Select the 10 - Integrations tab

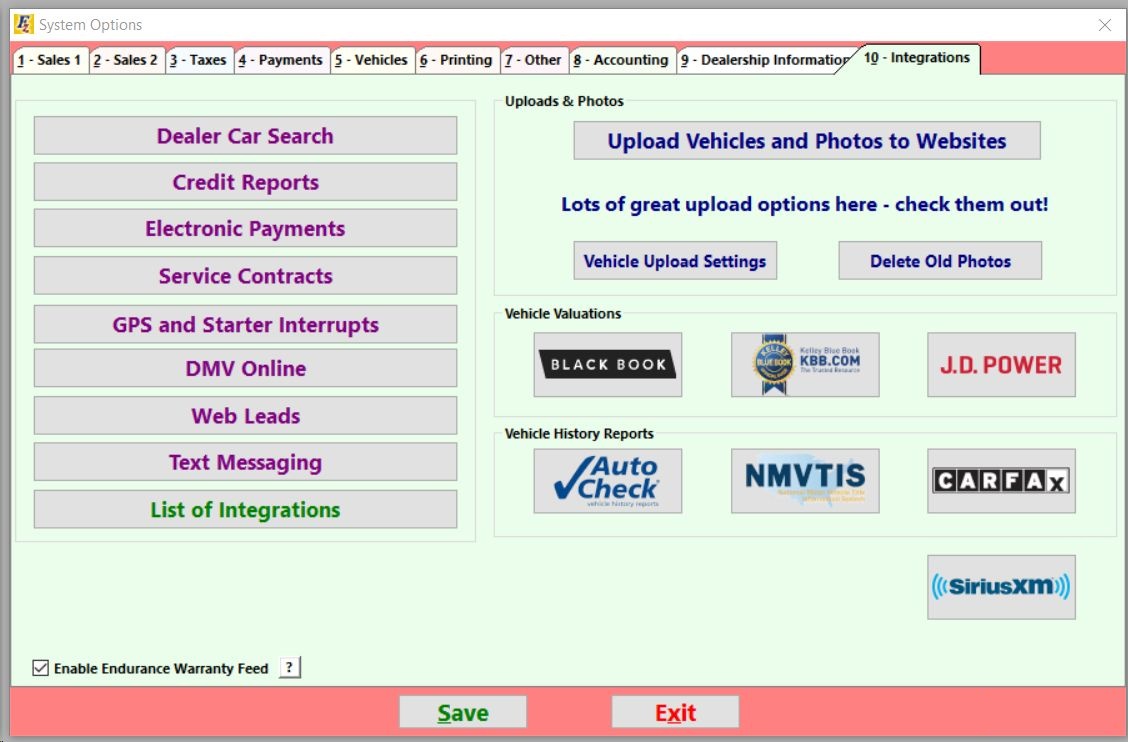point(916,58)
